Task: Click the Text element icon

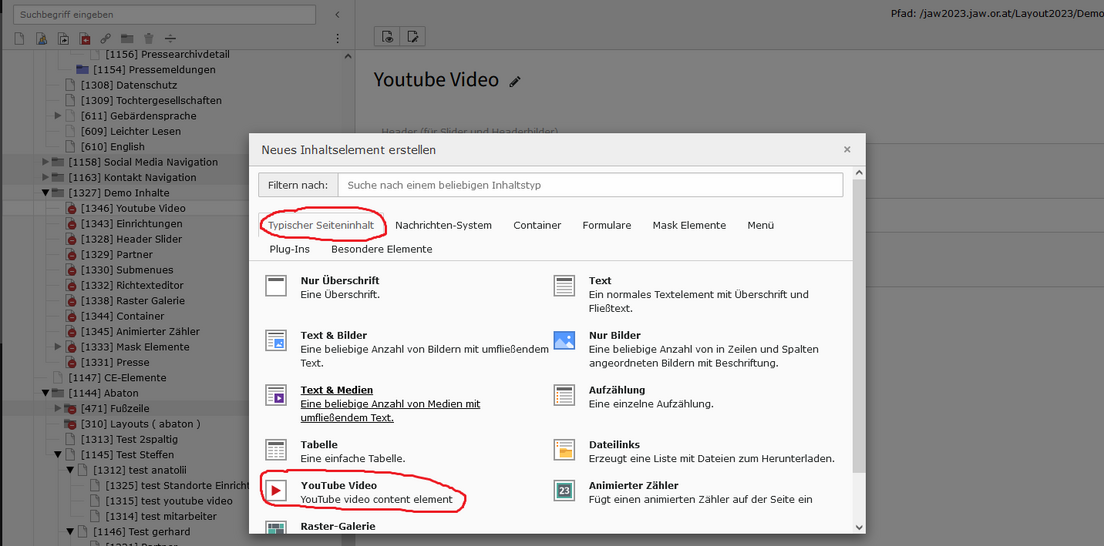Action: pyautogui.click(x=564, y=286)
